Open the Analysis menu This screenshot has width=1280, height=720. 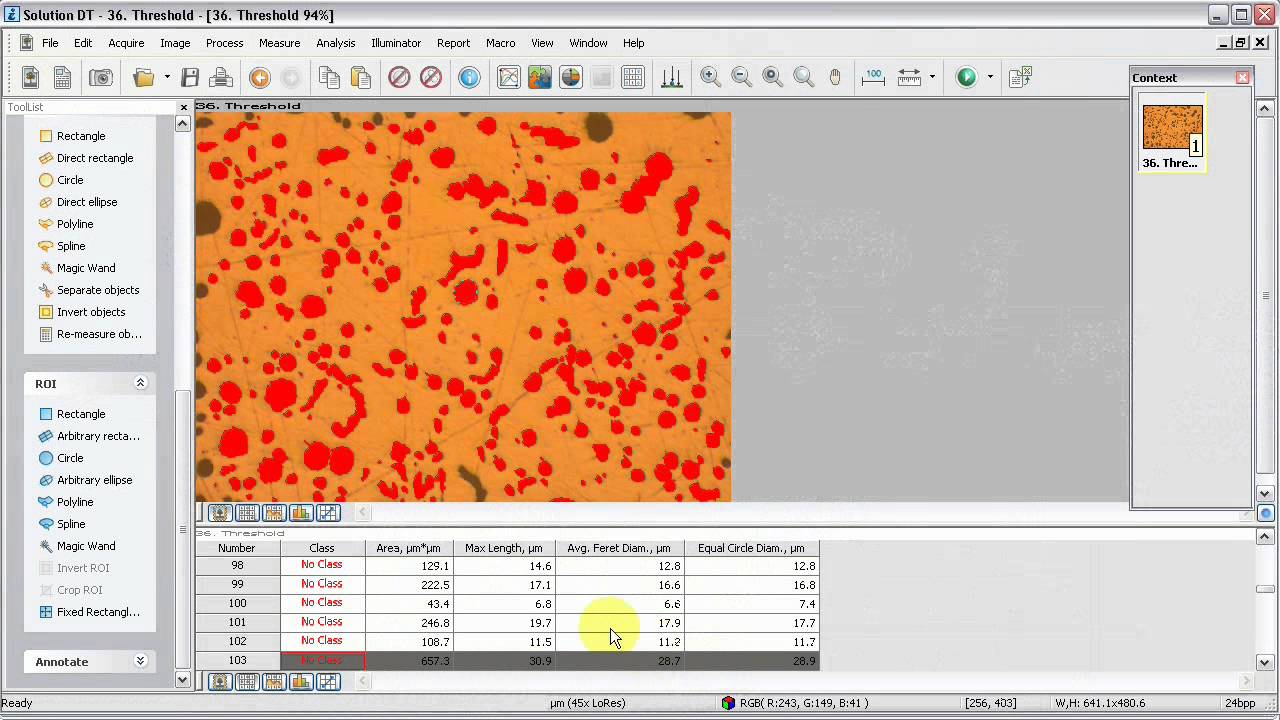[x=335, y=43]
